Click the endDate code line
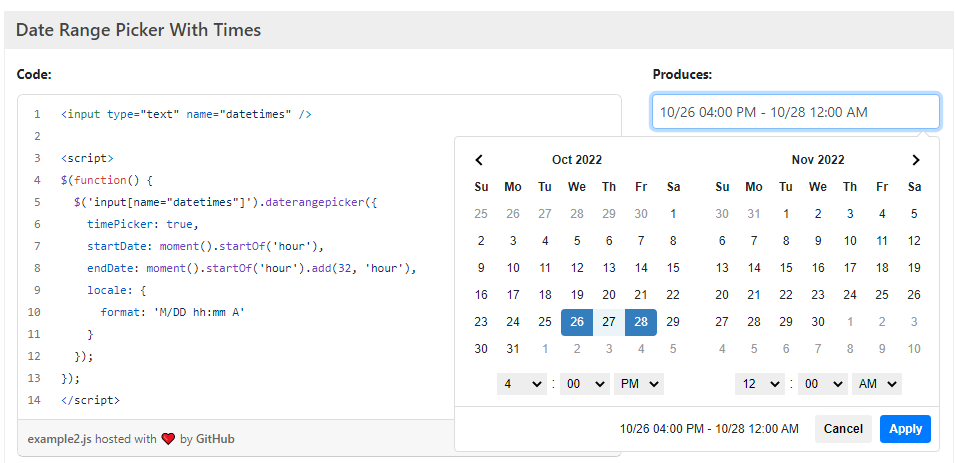Screen dimensions: 955x463 (x=251, y=268)
